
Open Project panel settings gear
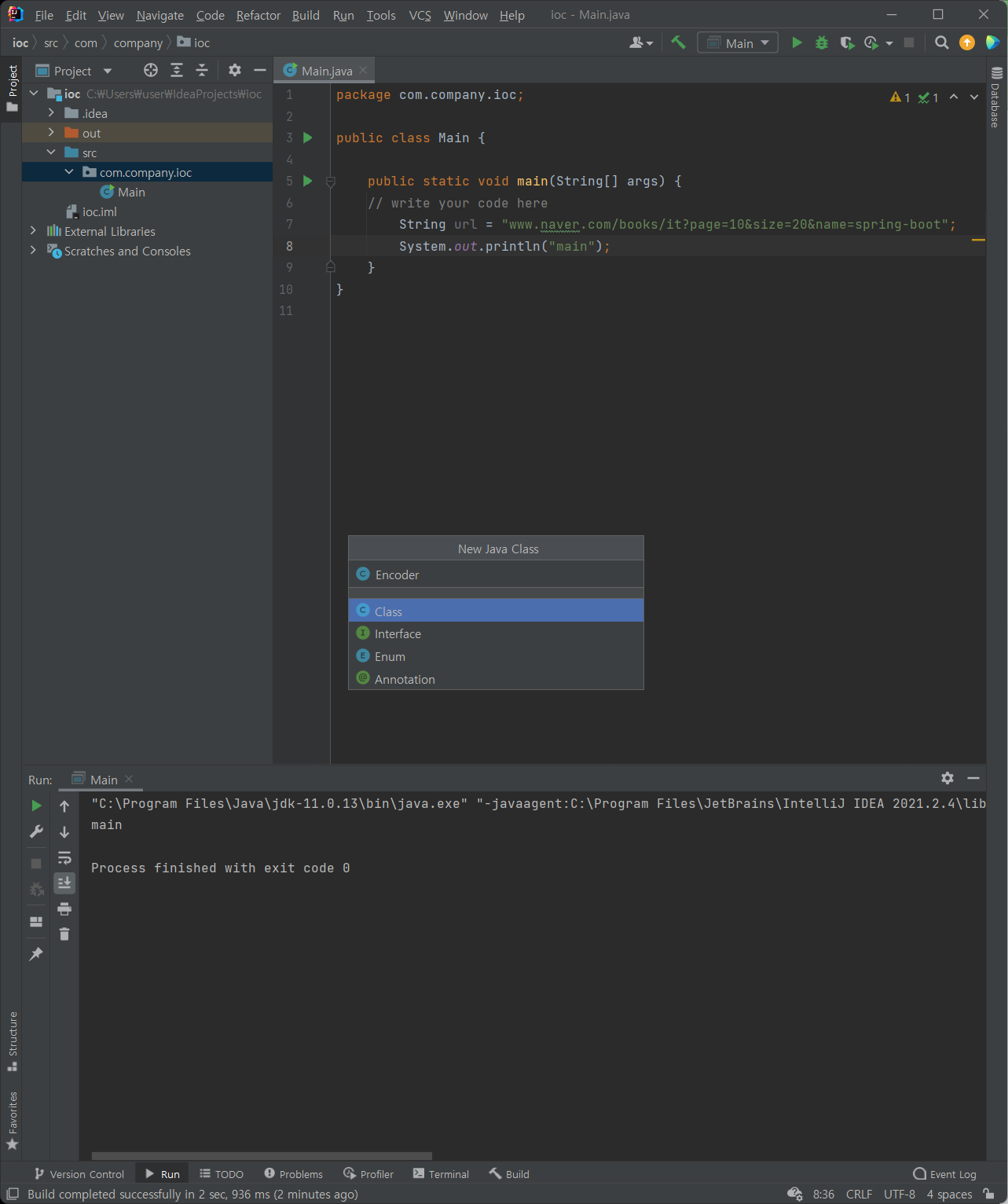point(235,70)
